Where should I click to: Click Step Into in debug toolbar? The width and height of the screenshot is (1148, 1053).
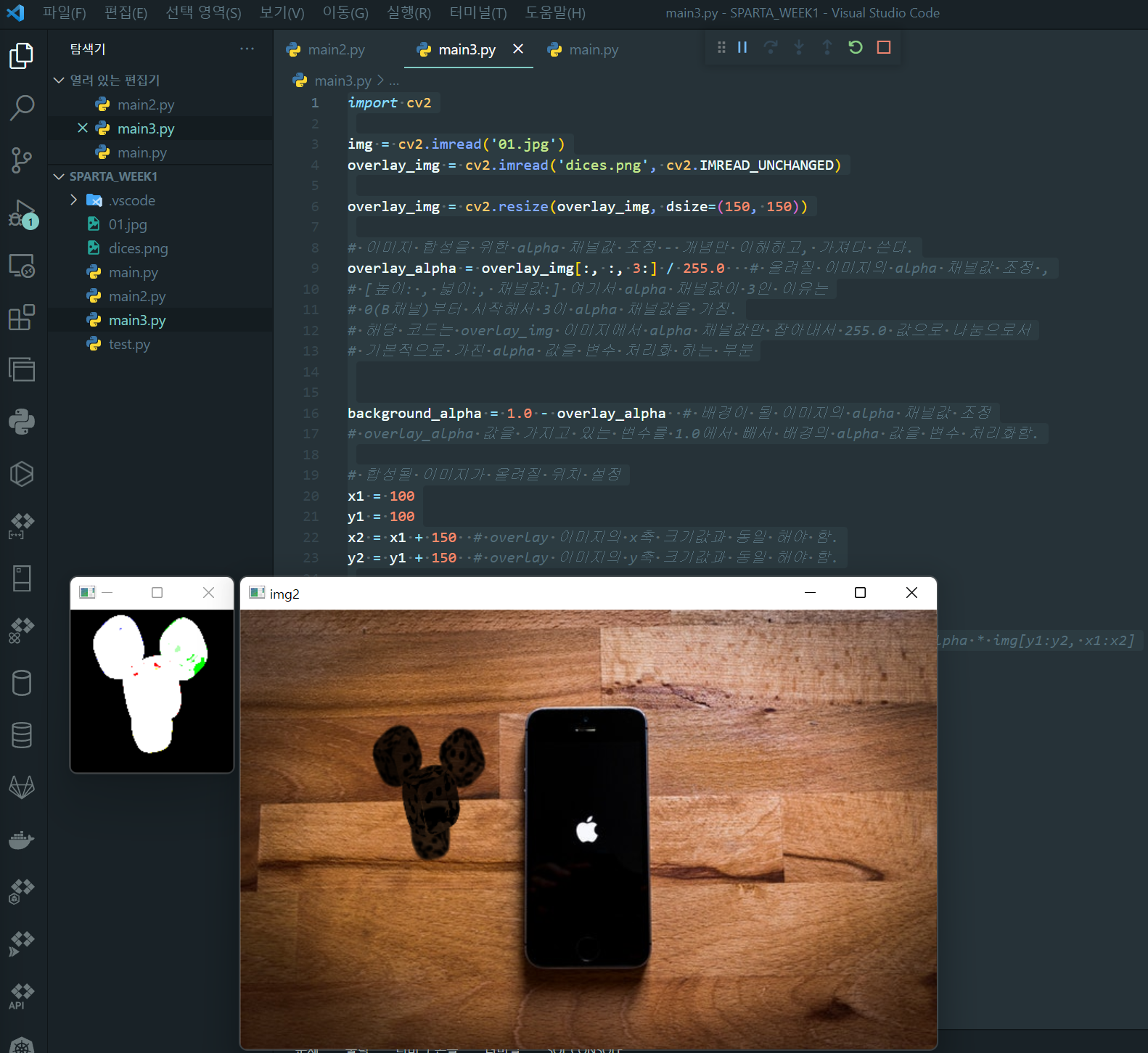(x=799, y=47)
